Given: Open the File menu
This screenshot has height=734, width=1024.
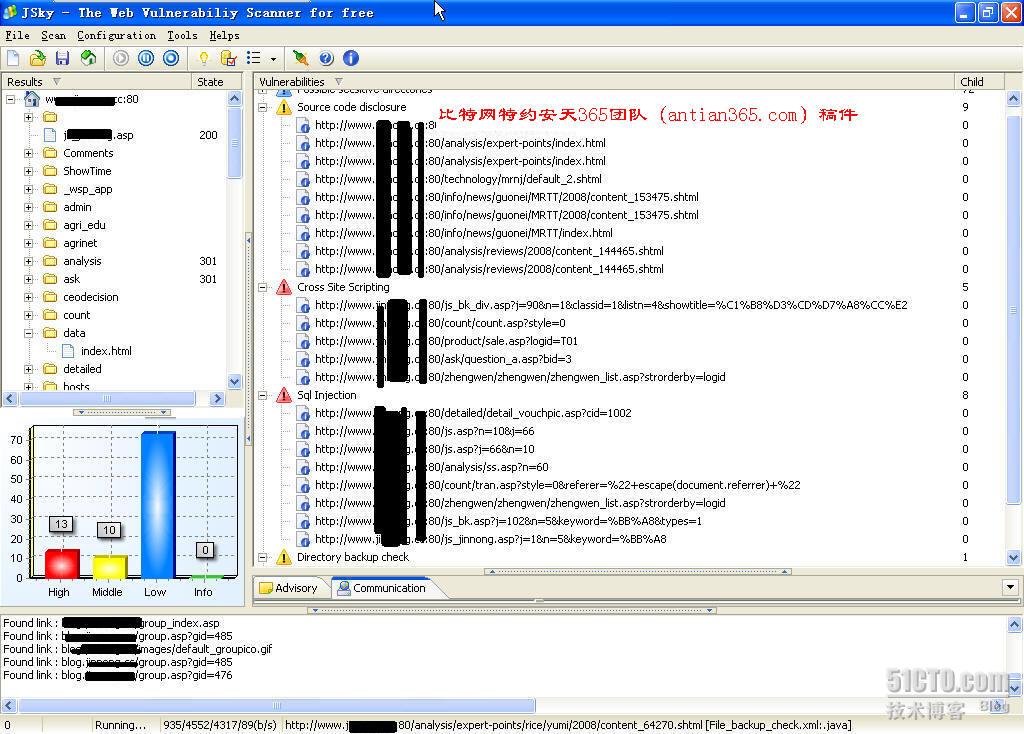Looking at the screenshot, I should click(x=18, y=35).
